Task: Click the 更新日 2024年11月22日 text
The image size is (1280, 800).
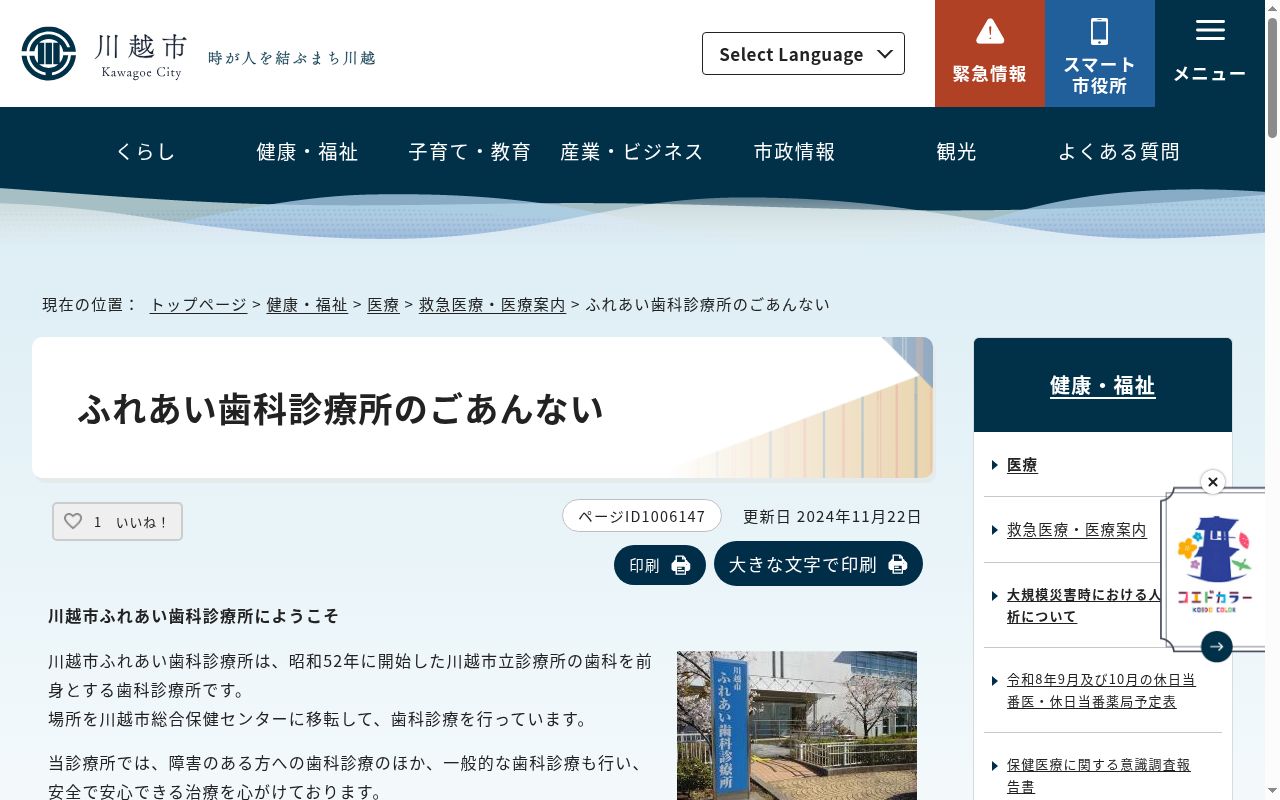Action: 832,517
